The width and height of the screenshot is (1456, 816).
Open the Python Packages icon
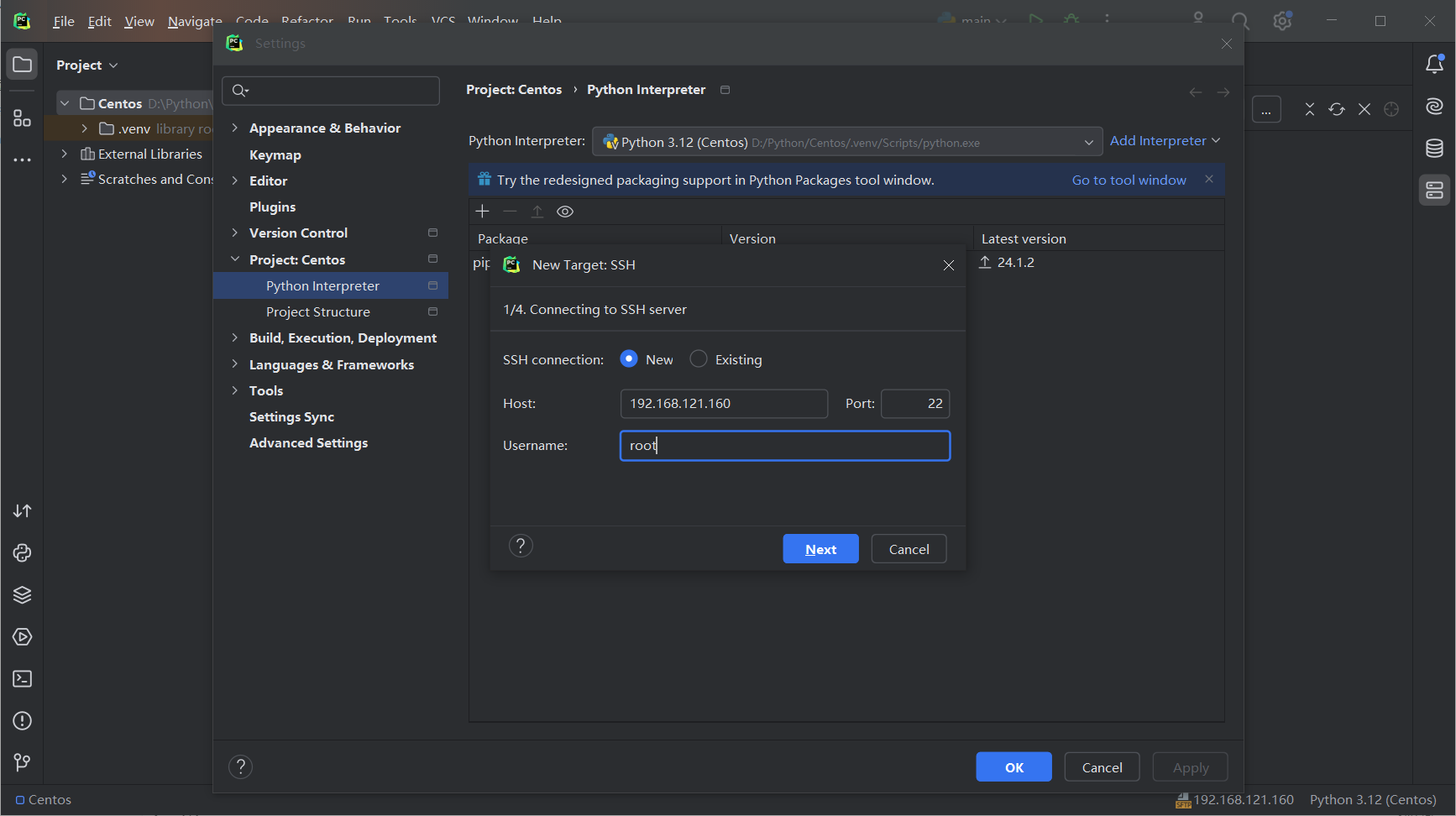coord(23,553)
